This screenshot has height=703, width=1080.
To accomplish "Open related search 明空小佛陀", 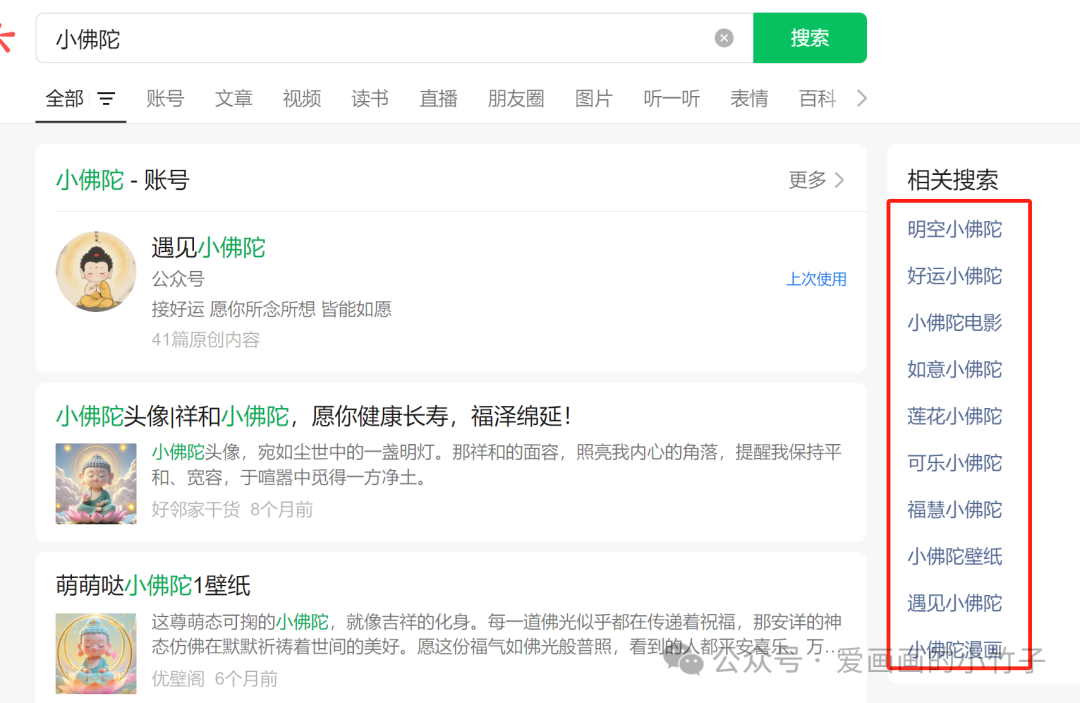I will pyautogui.click(x=955, y=229).
